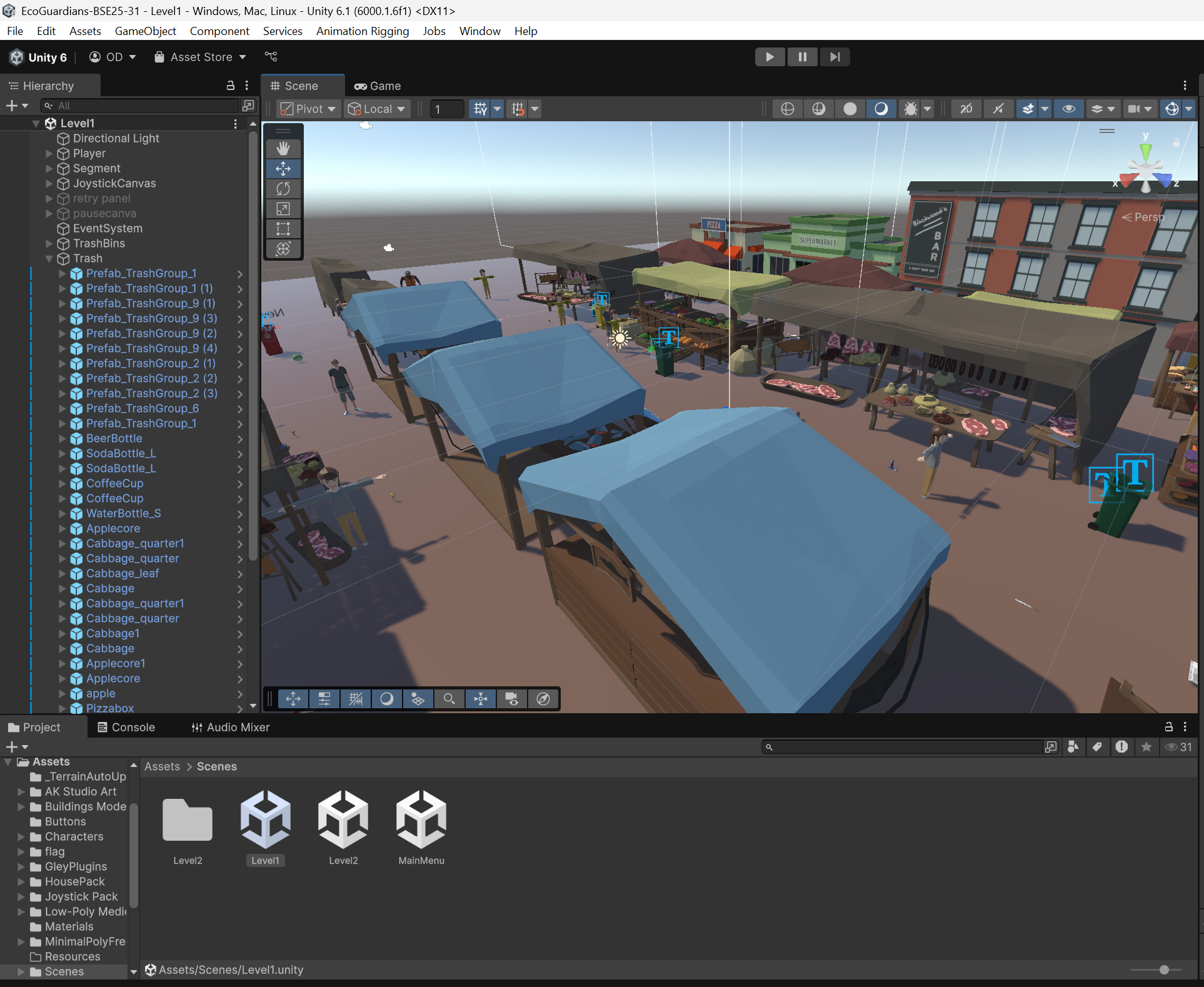Image resolution: width=1204 pixels, height=987 pixels.
Task: Expand the Player object
Action: (49, 153)
